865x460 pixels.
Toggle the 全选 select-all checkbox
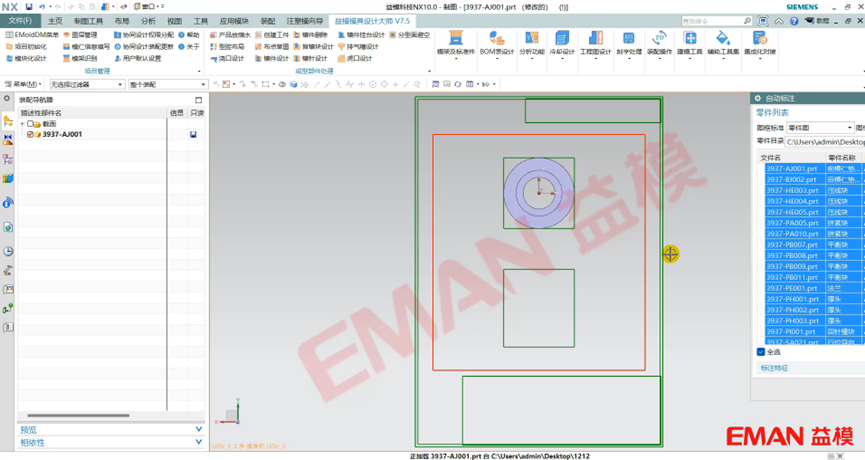click(761, 352)
